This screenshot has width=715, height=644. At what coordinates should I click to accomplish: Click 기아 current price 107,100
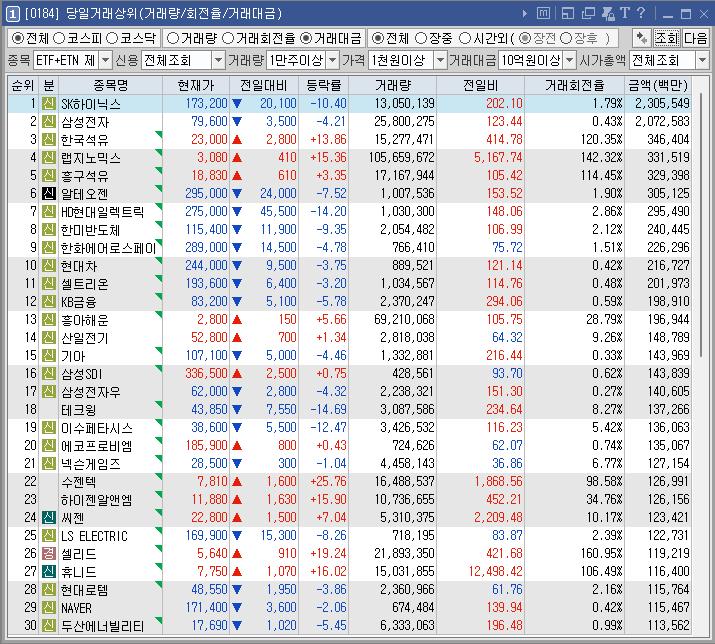click(x=206, y=355)
